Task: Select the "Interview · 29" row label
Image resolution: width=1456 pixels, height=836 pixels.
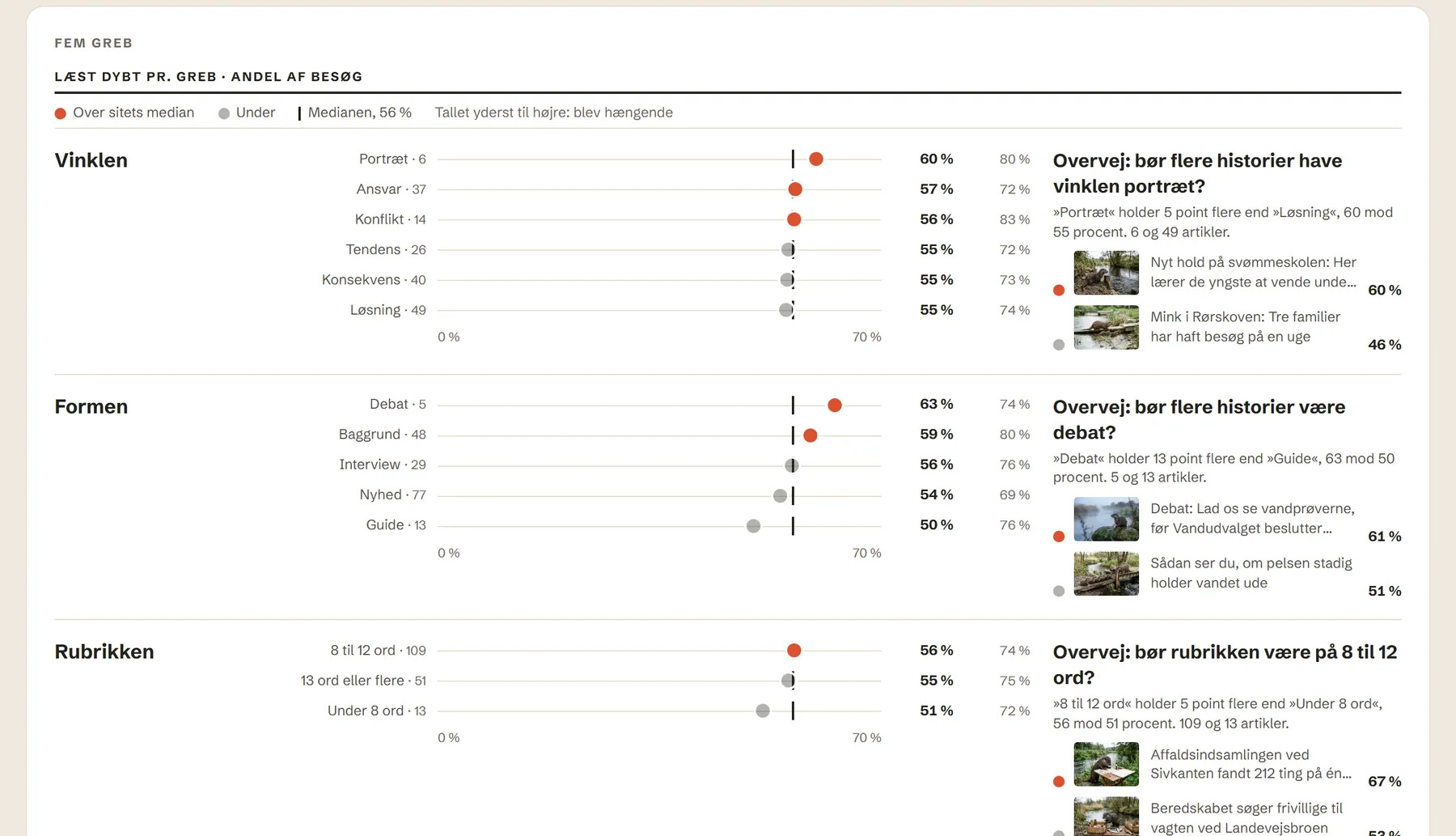Action: tap(383, 465)
